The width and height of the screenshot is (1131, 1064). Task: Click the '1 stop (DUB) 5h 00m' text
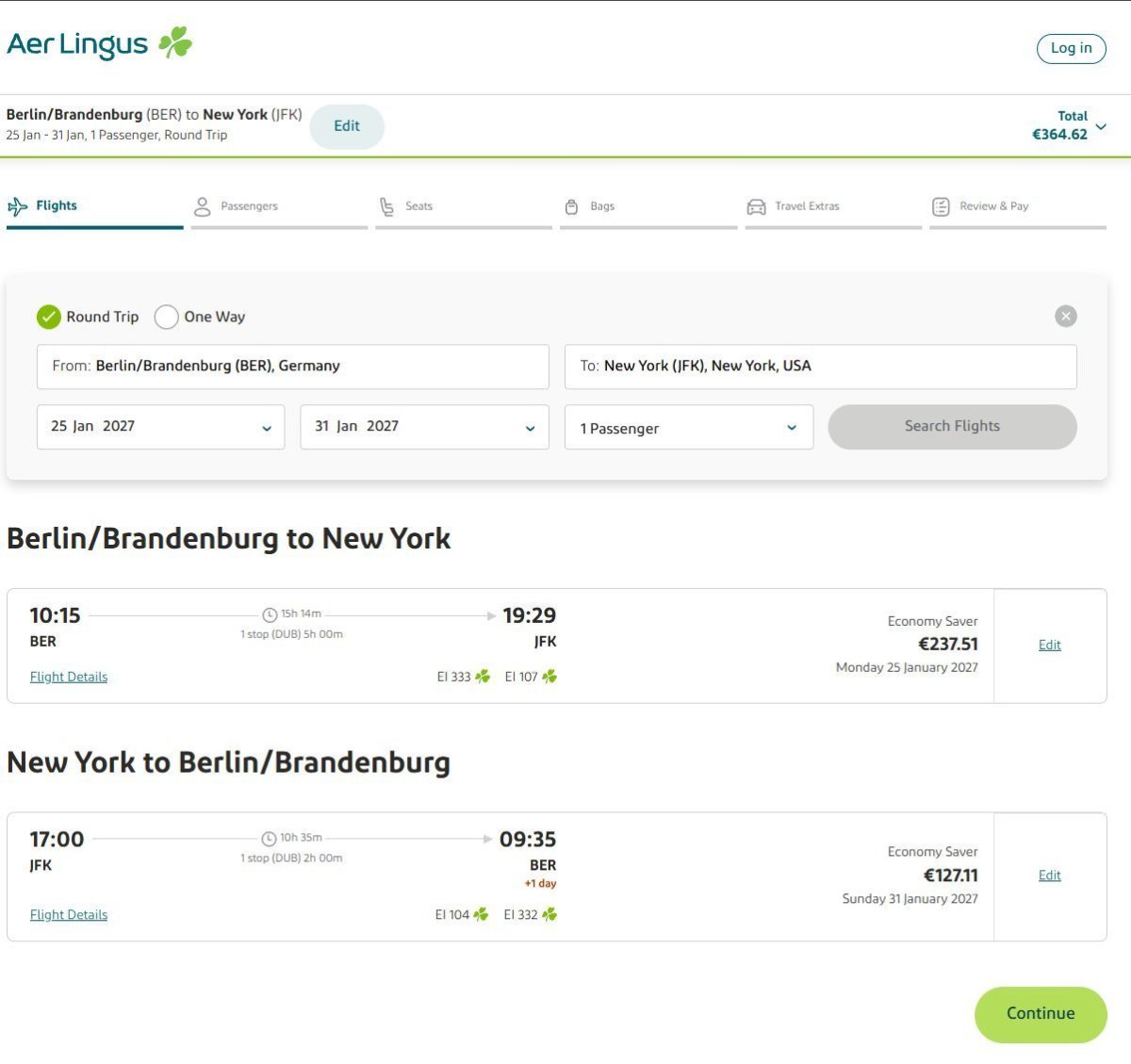pos(291,634)
